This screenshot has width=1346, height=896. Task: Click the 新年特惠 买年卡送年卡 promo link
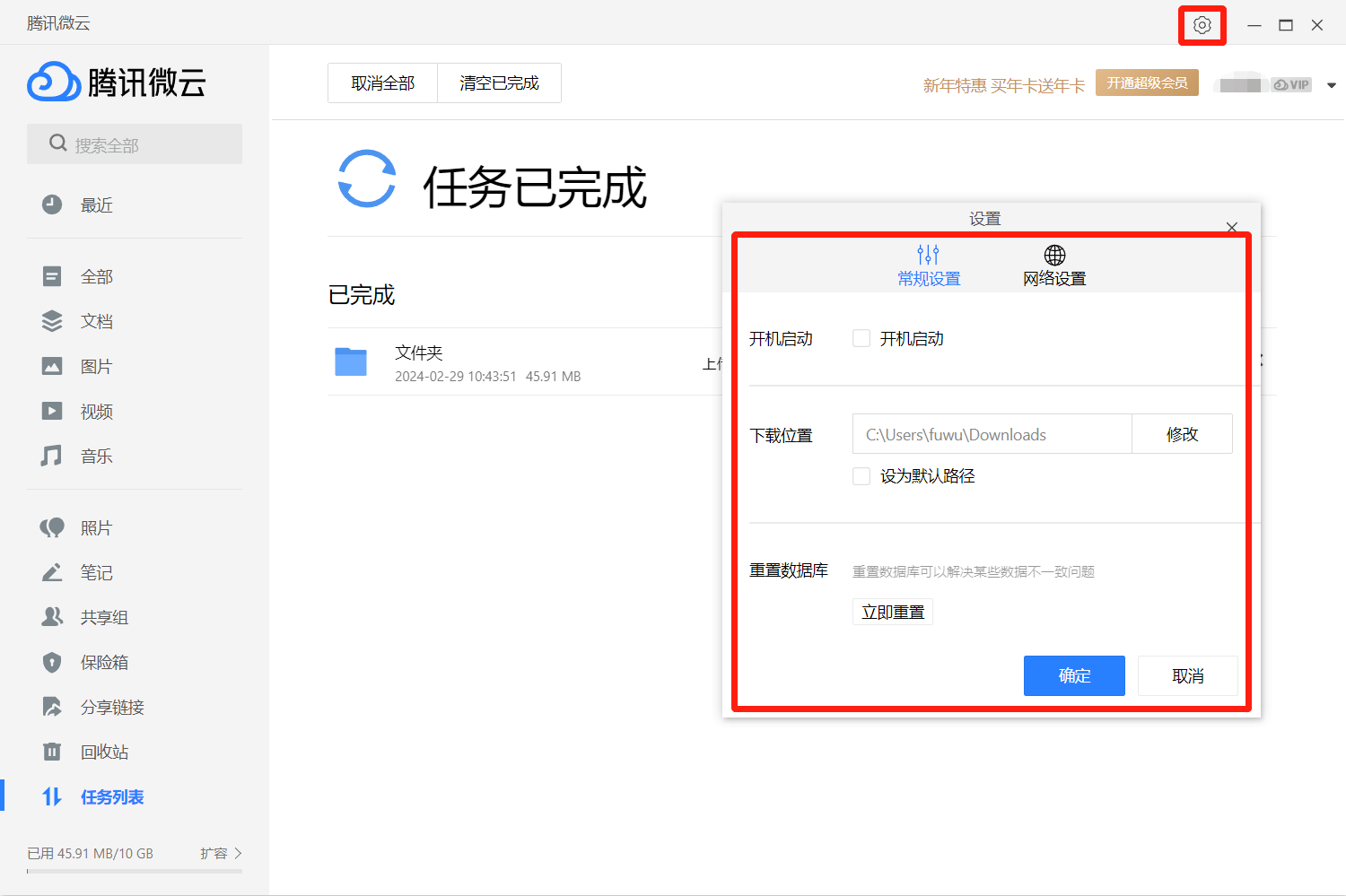(1003, 85)
